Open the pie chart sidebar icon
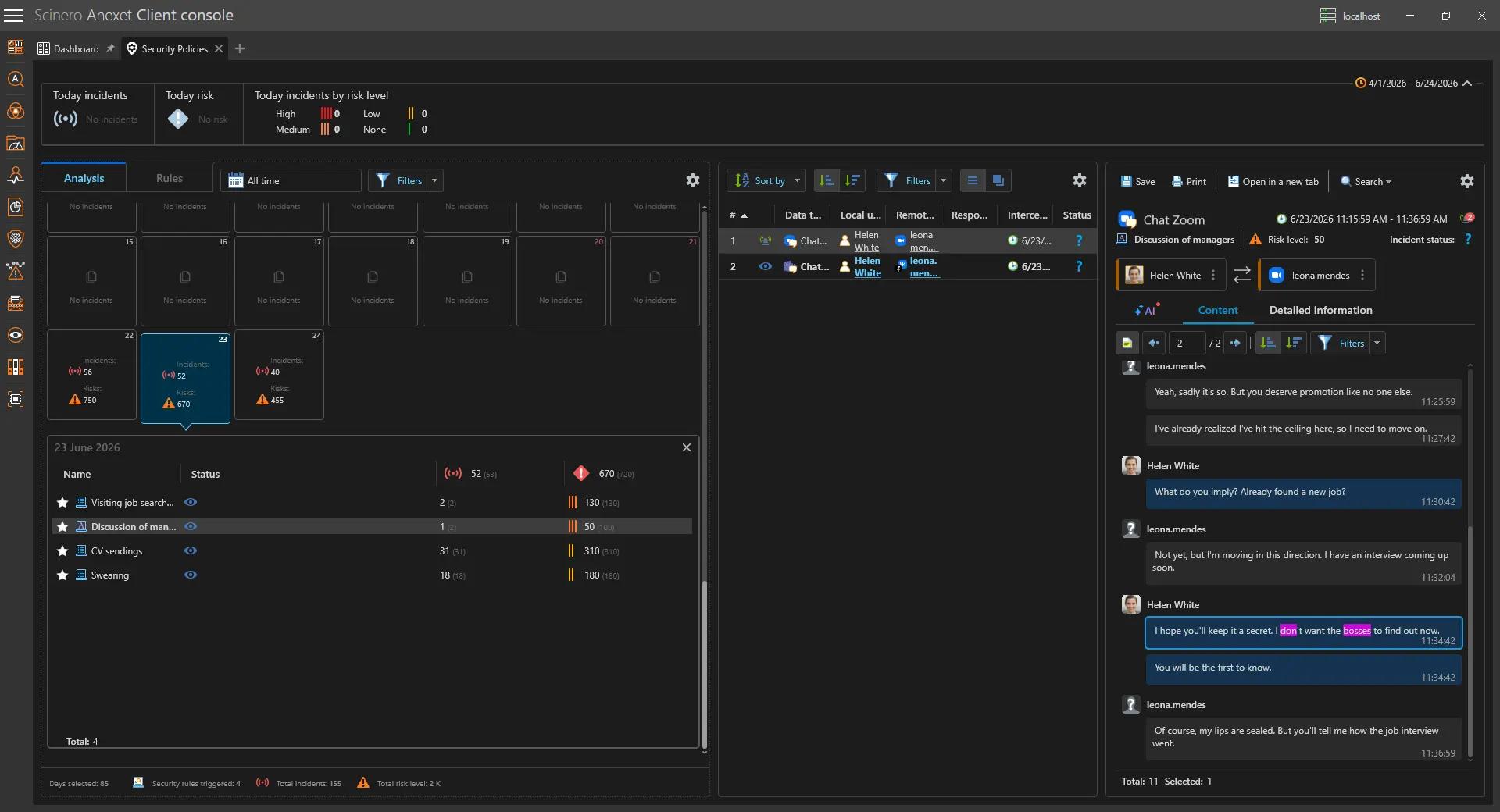1500x812 pixels. [16, 208]
